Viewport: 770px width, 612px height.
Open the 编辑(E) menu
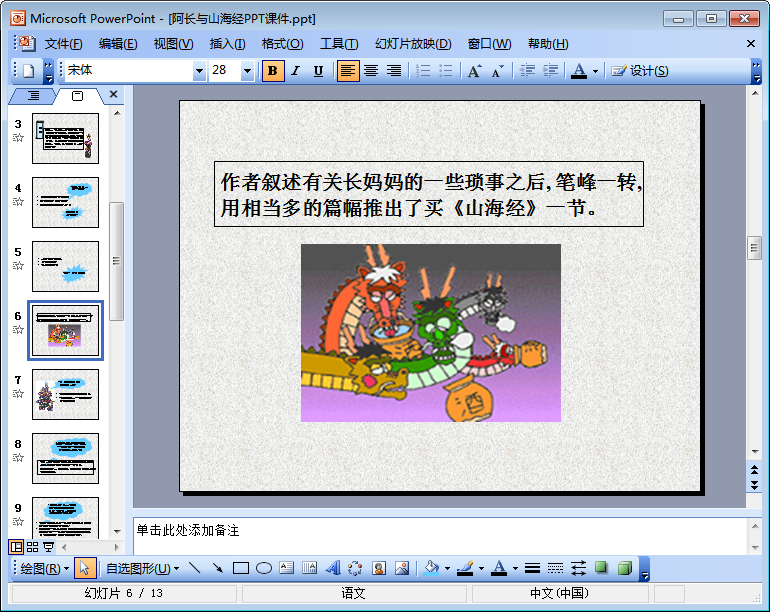click(118, 44)
